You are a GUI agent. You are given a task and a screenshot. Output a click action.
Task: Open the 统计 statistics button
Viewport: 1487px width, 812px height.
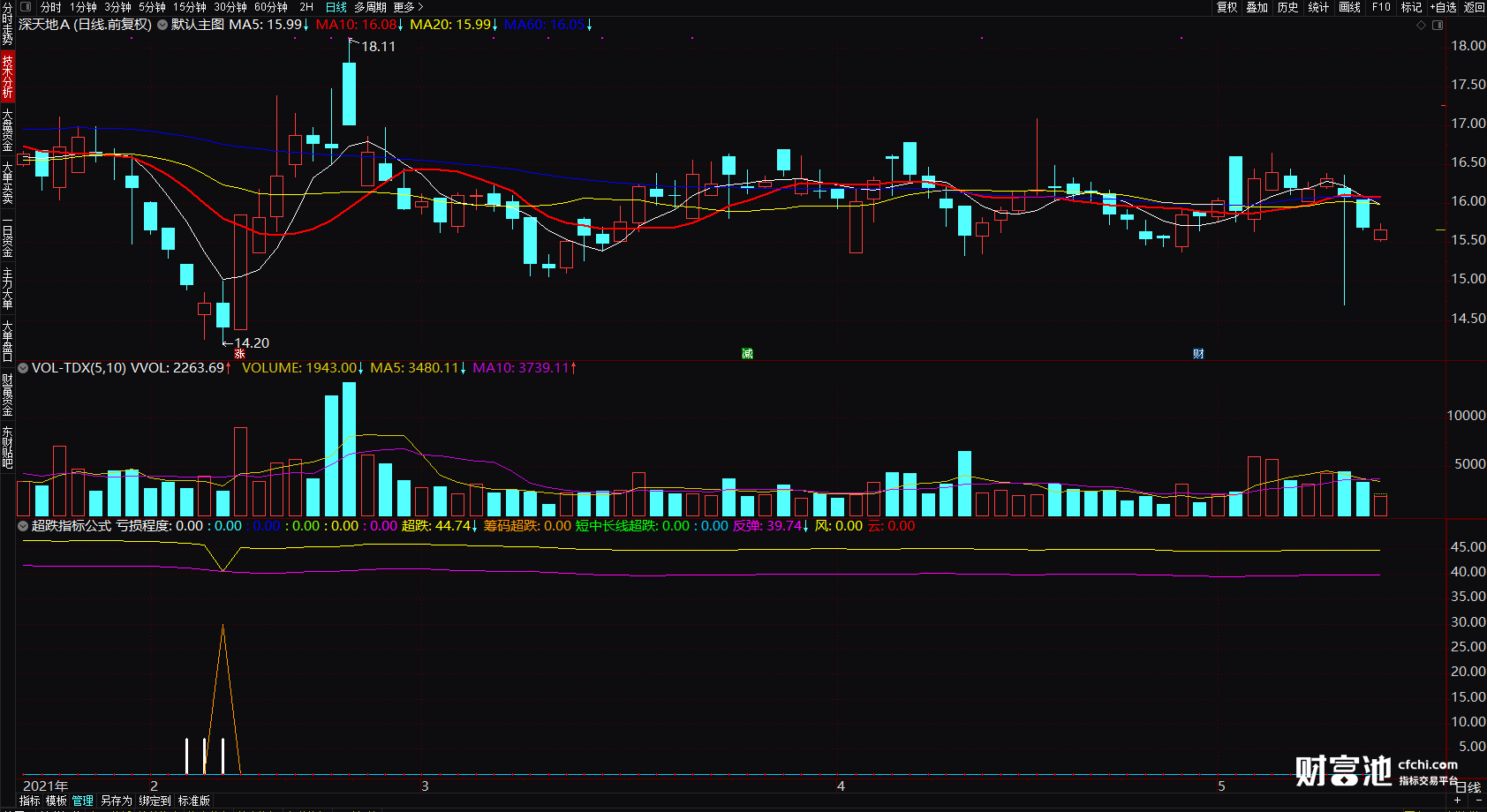click(1318, 7)
